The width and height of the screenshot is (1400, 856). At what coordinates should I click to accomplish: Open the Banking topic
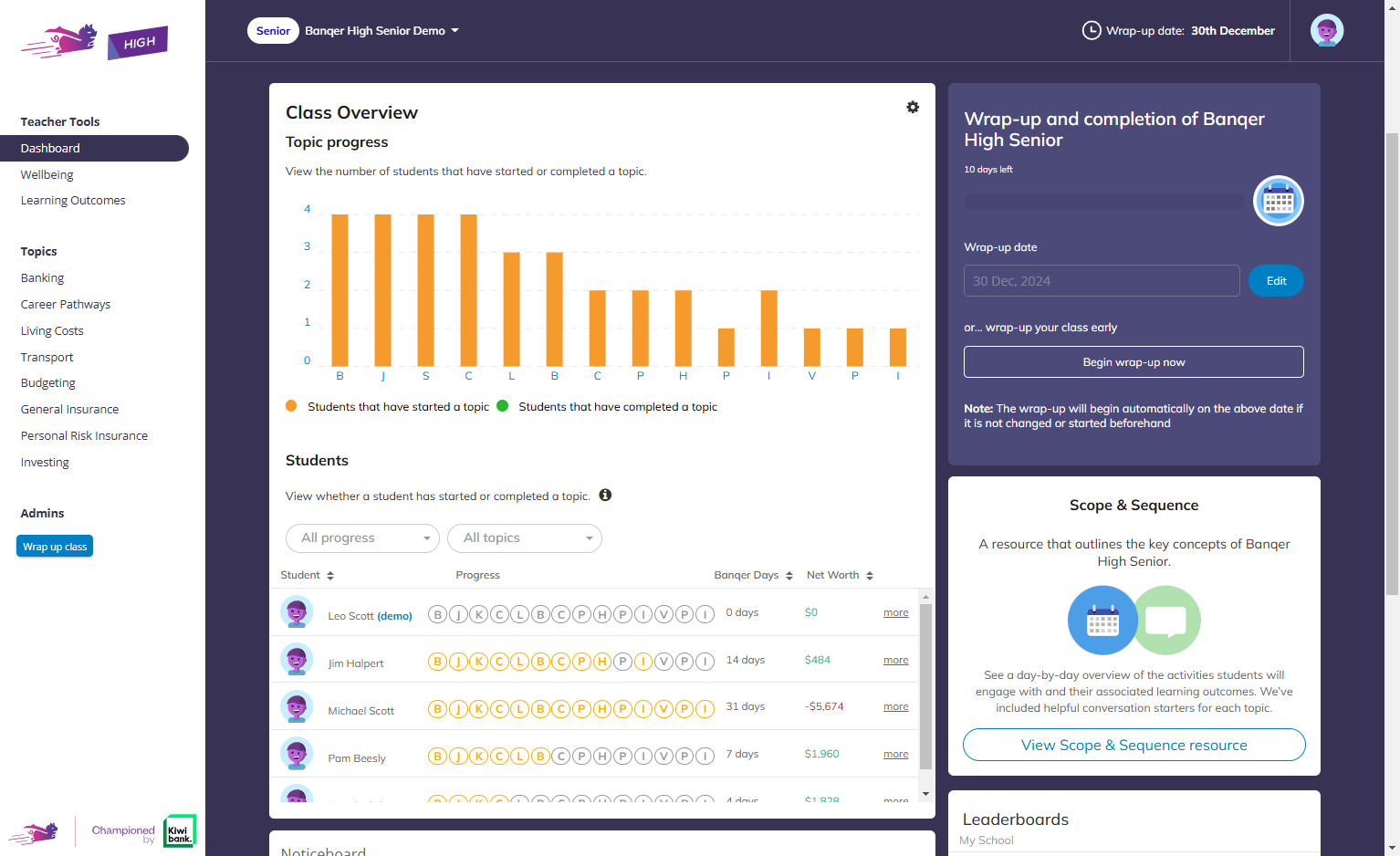click(x=43, y=277)
